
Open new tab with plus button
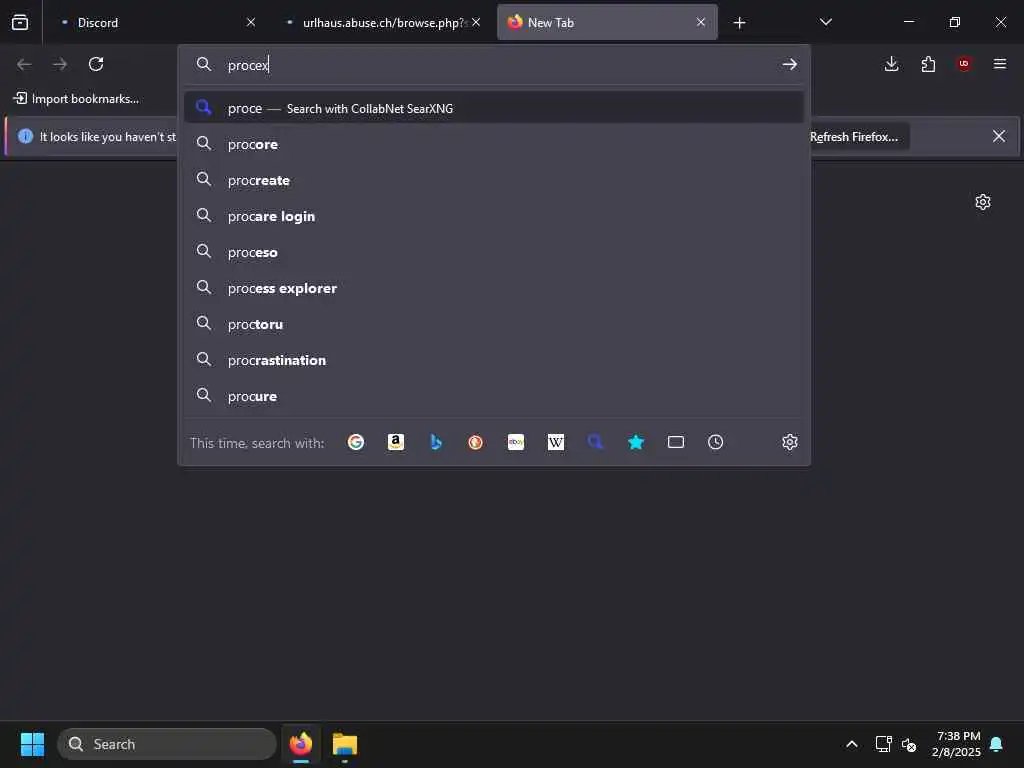click(x=739, y=23)
